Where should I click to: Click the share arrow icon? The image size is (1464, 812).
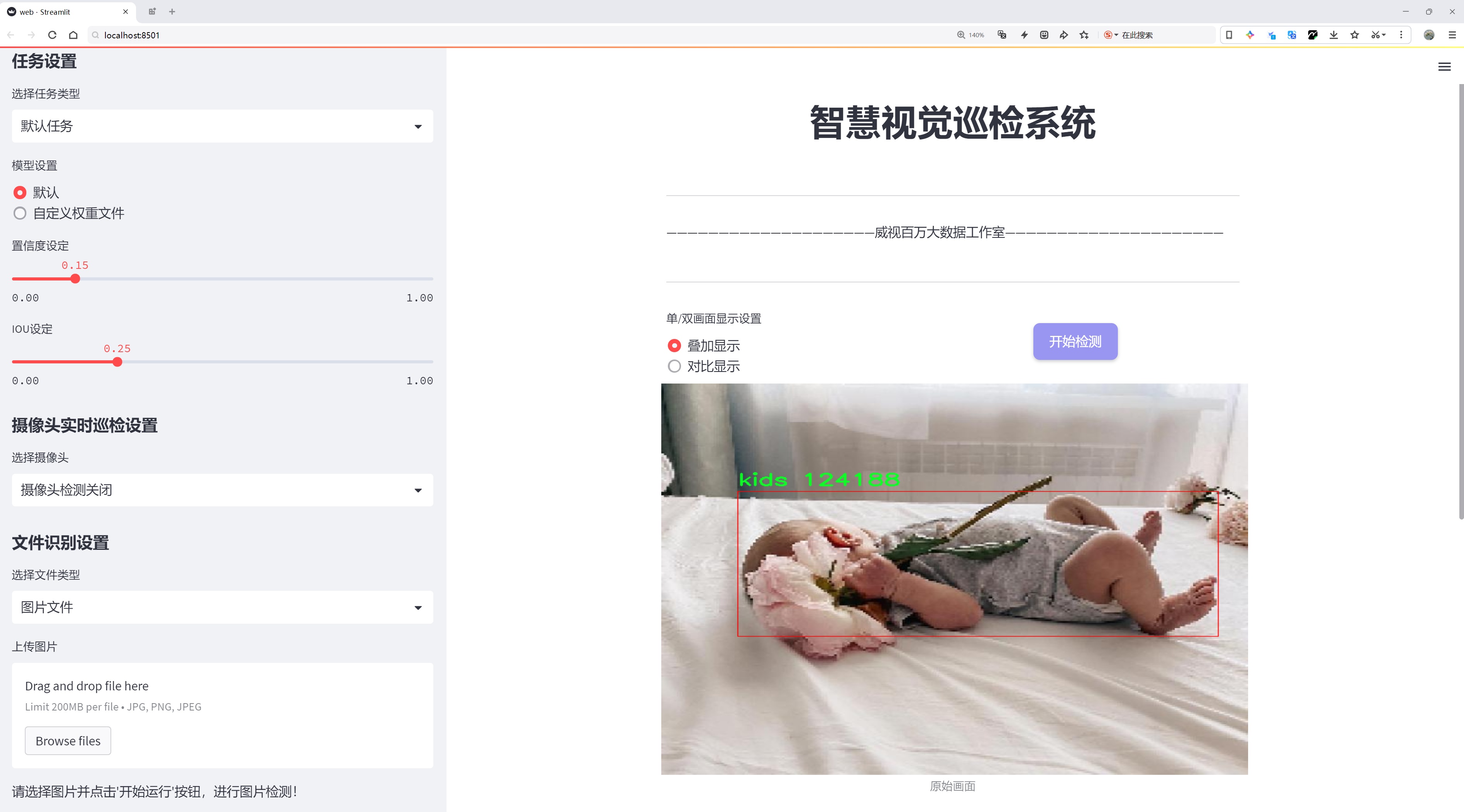(1064, 35)
